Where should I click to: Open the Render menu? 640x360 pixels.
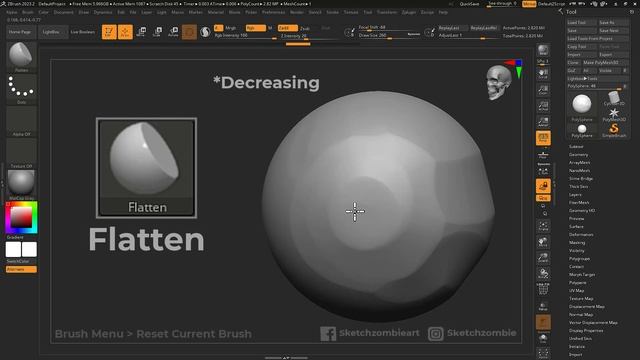tap(297, 12)
